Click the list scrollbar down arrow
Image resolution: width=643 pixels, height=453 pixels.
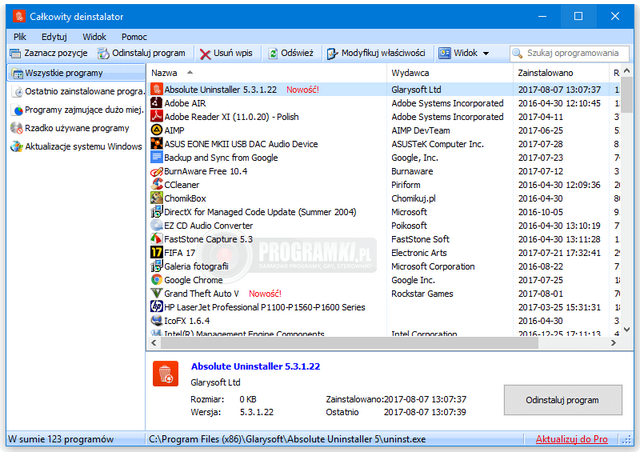(x=627, y=329)
